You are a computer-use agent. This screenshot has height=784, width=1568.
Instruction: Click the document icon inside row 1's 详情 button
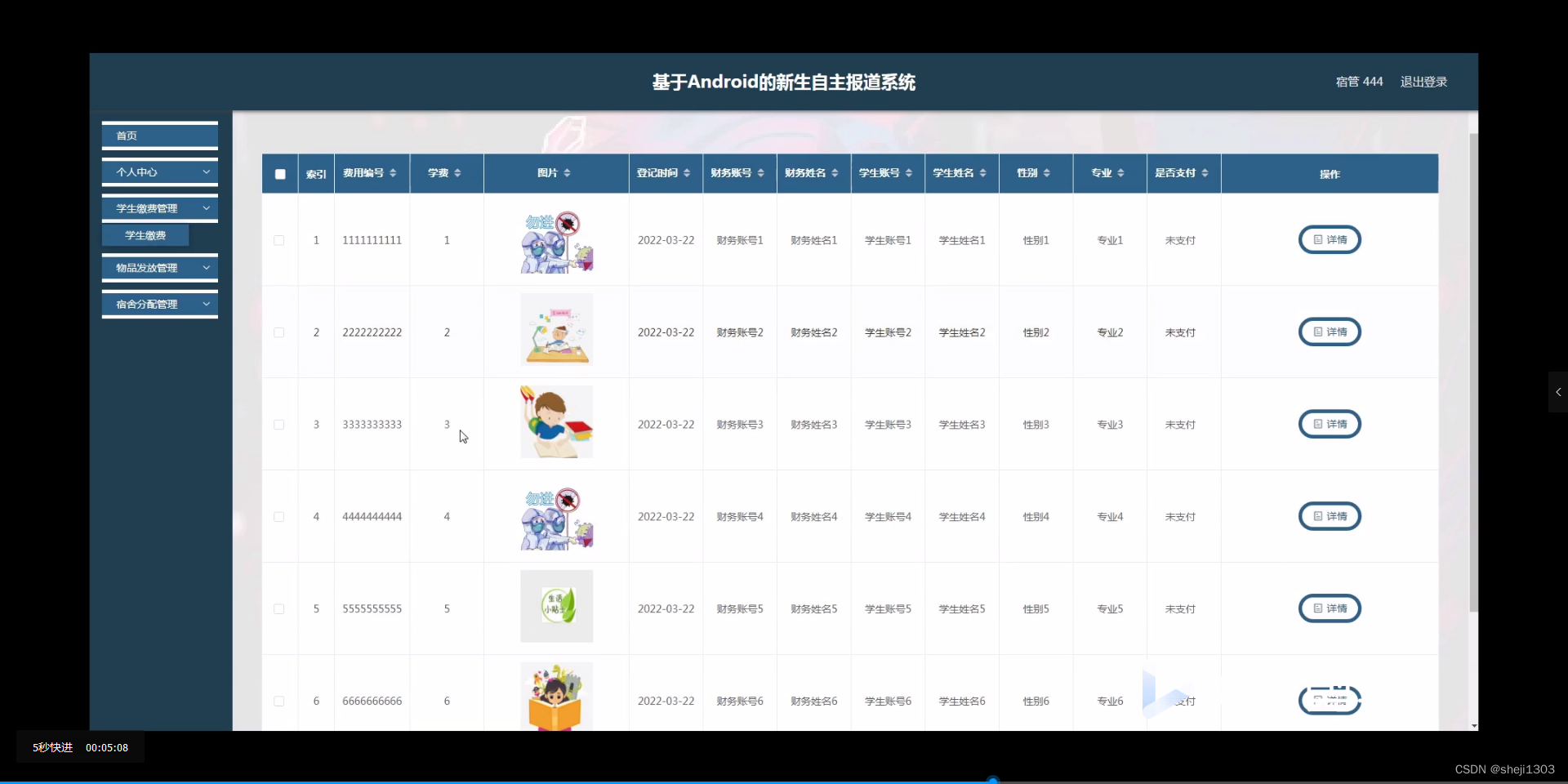[x=1319, y=239]
